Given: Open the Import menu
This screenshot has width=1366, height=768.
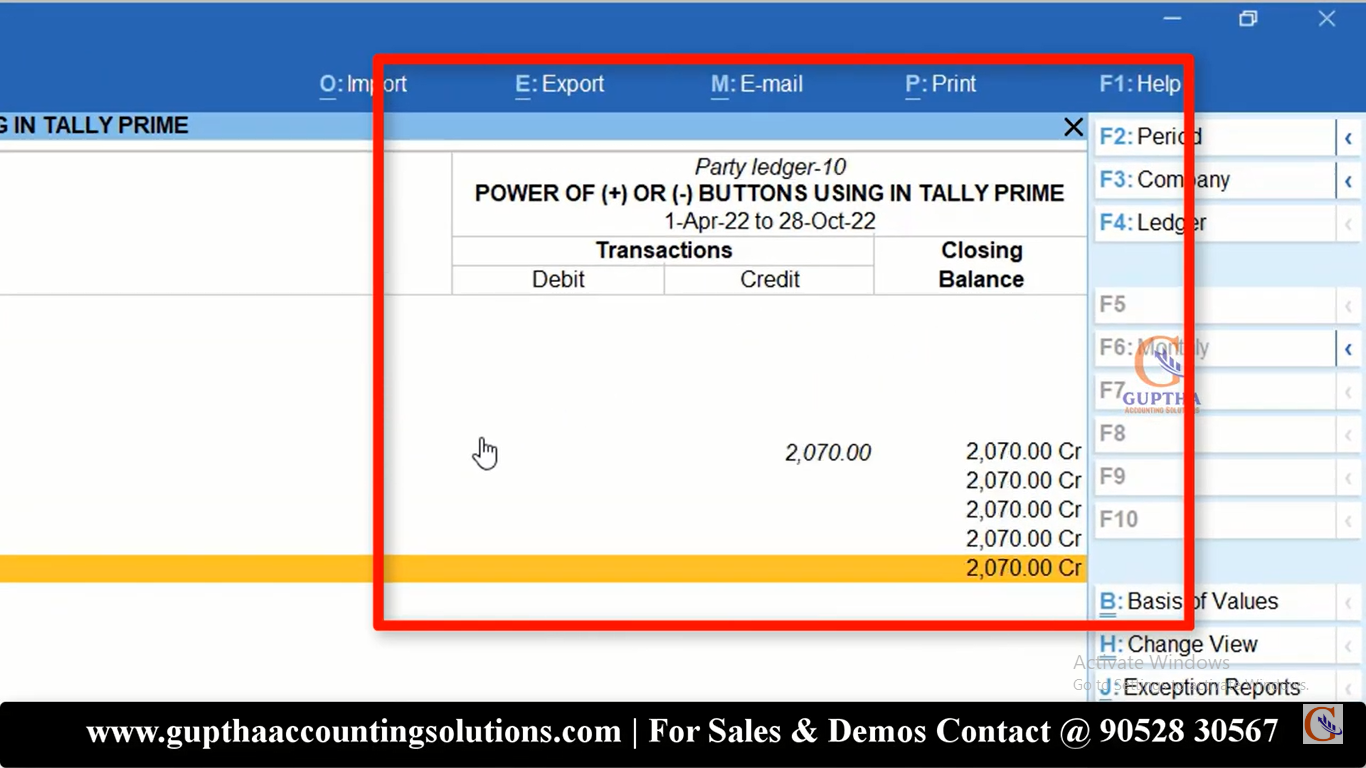Looking at the screenshot, I should (363, 84).
